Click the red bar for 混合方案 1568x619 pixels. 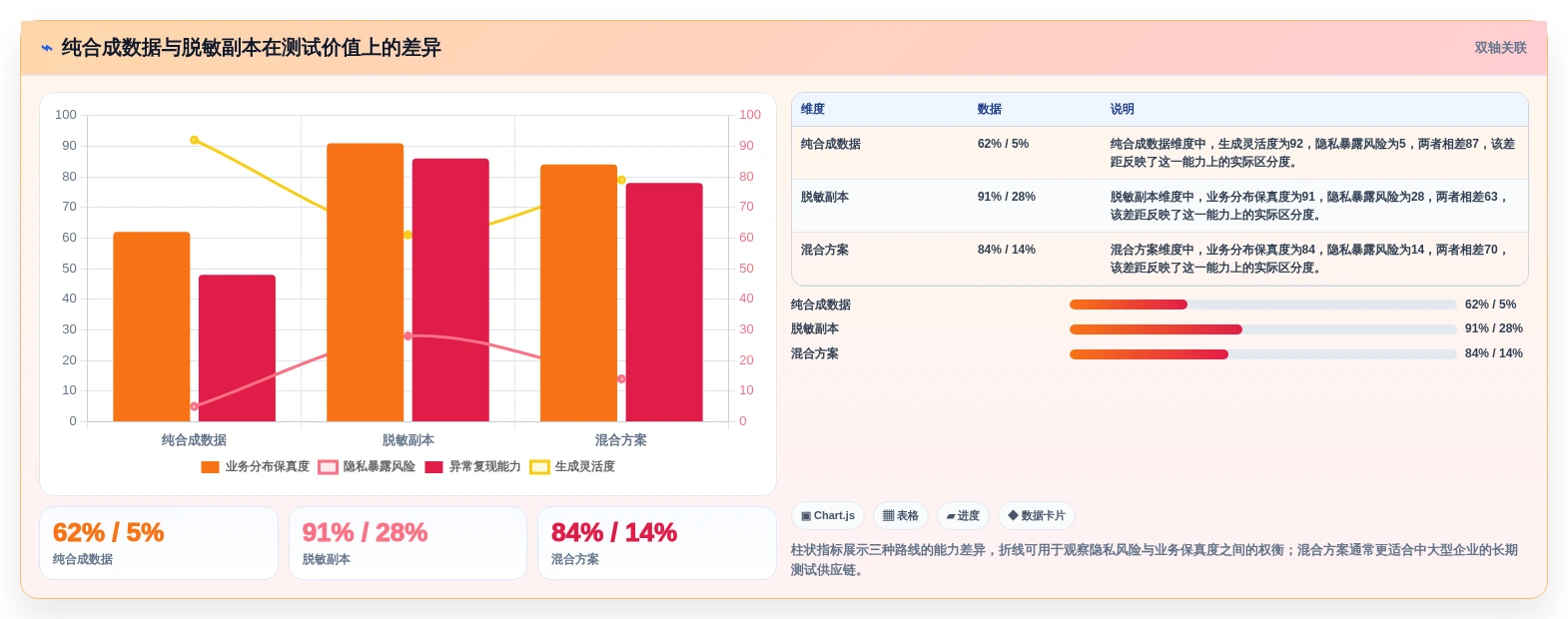pyautogui.click(x=664, y=302)
